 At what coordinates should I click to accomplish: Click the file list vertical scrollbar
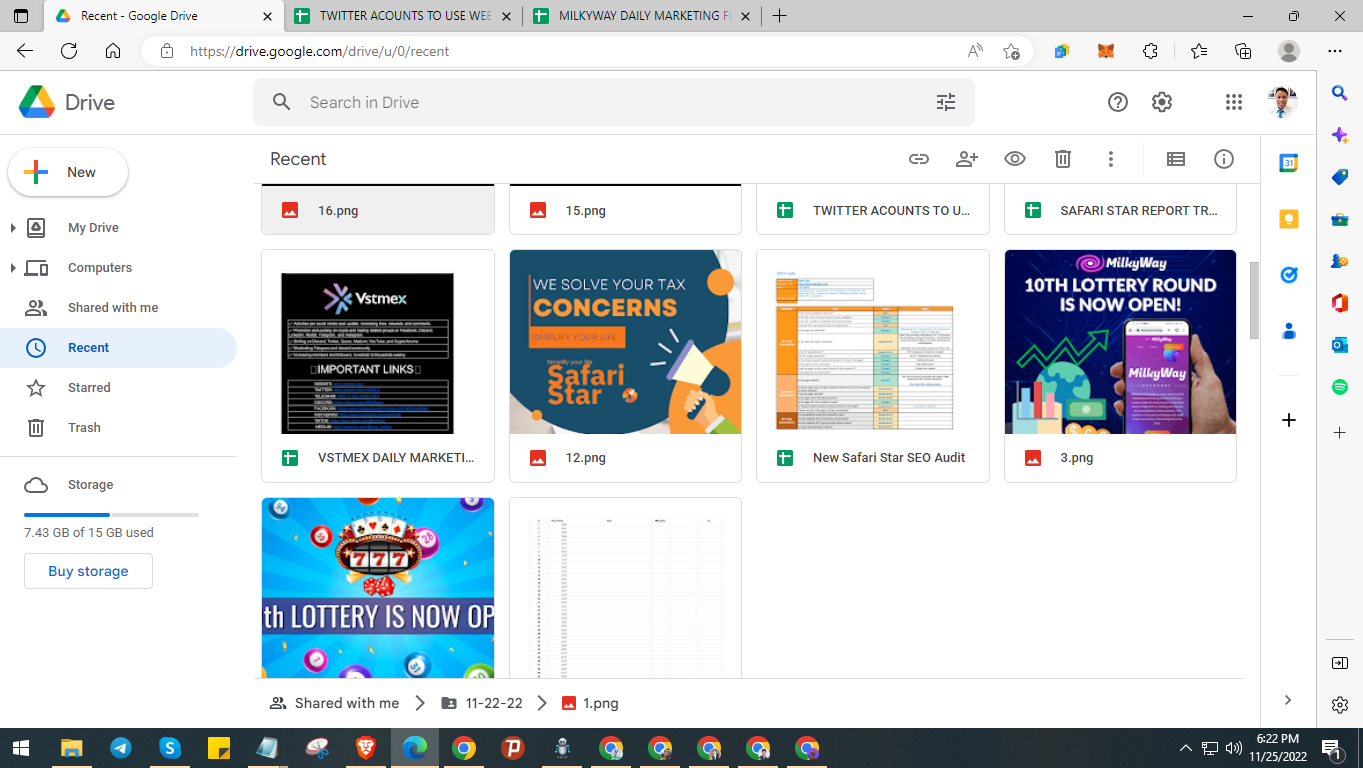[1254, 300]
